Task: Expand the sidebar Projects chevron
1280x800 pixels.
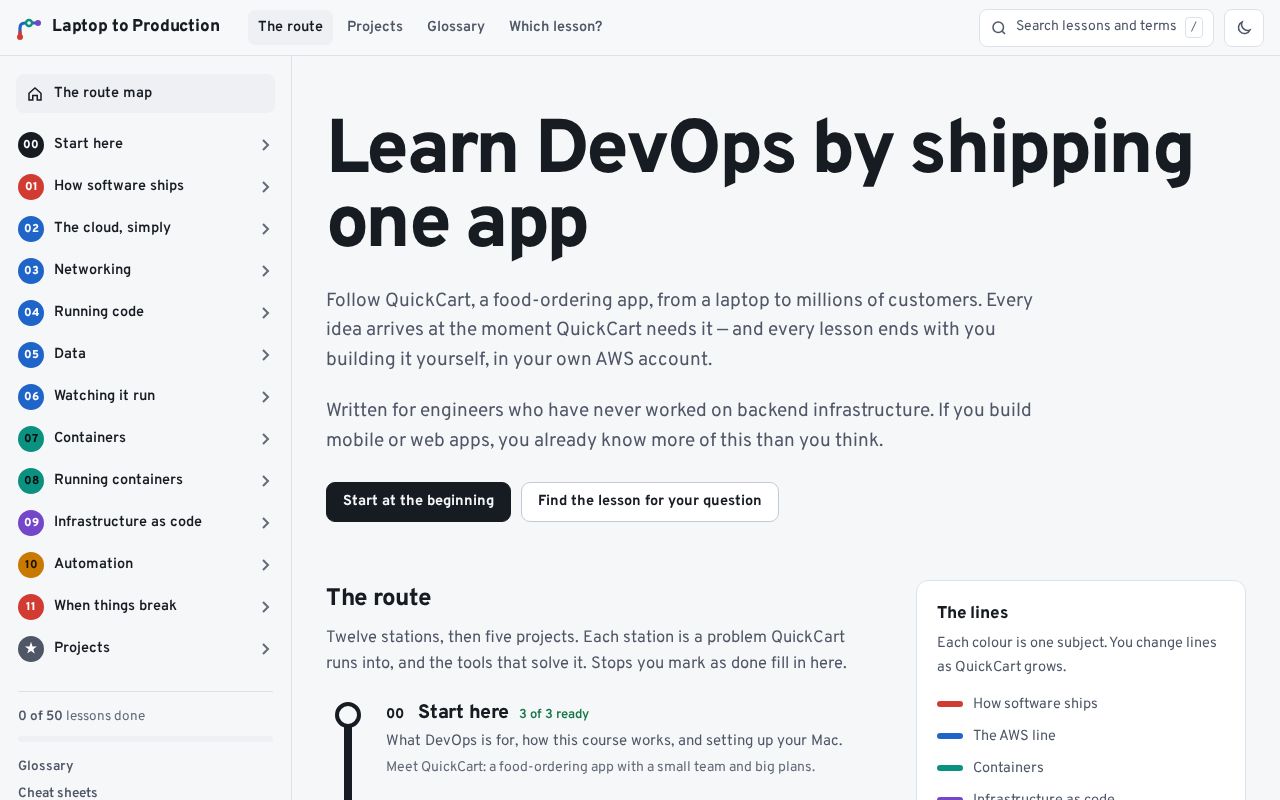Action: coord(265,649)
